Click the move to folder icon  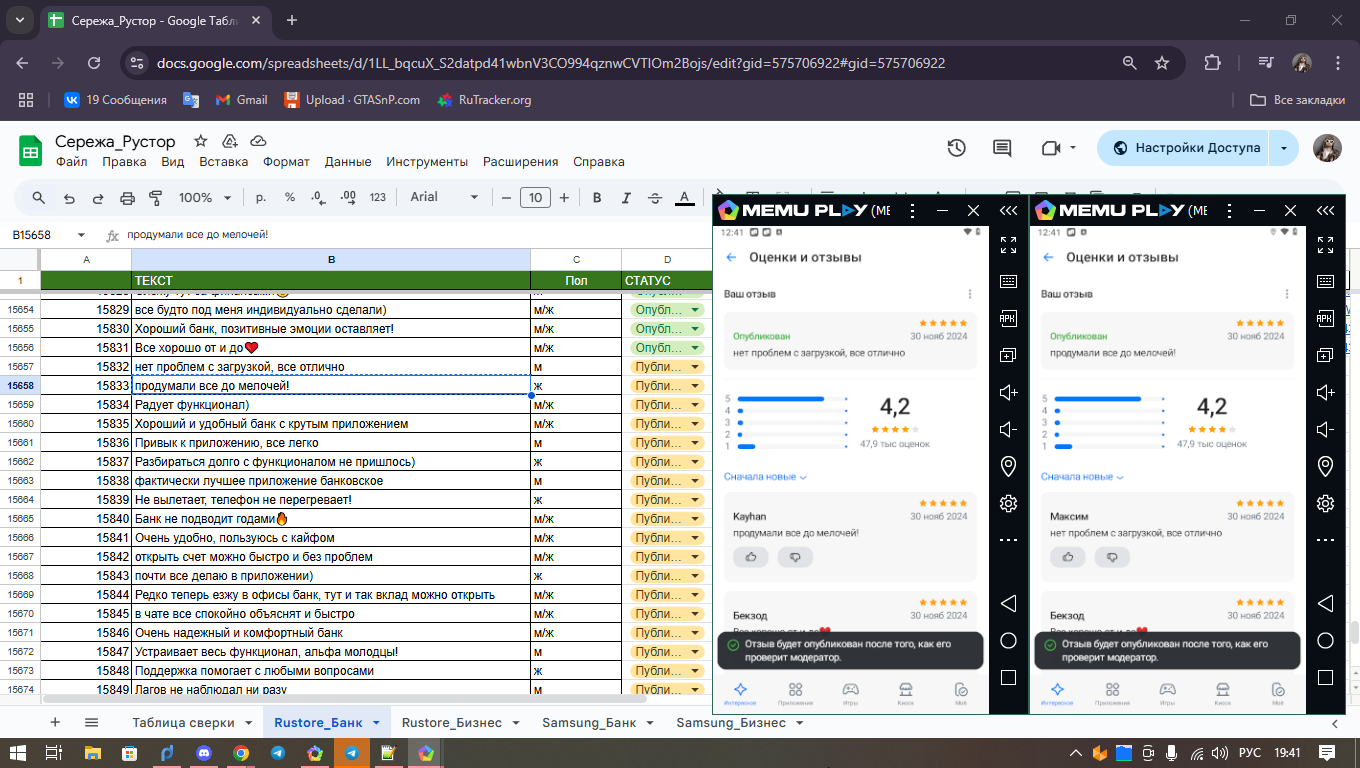coord(230,141)
